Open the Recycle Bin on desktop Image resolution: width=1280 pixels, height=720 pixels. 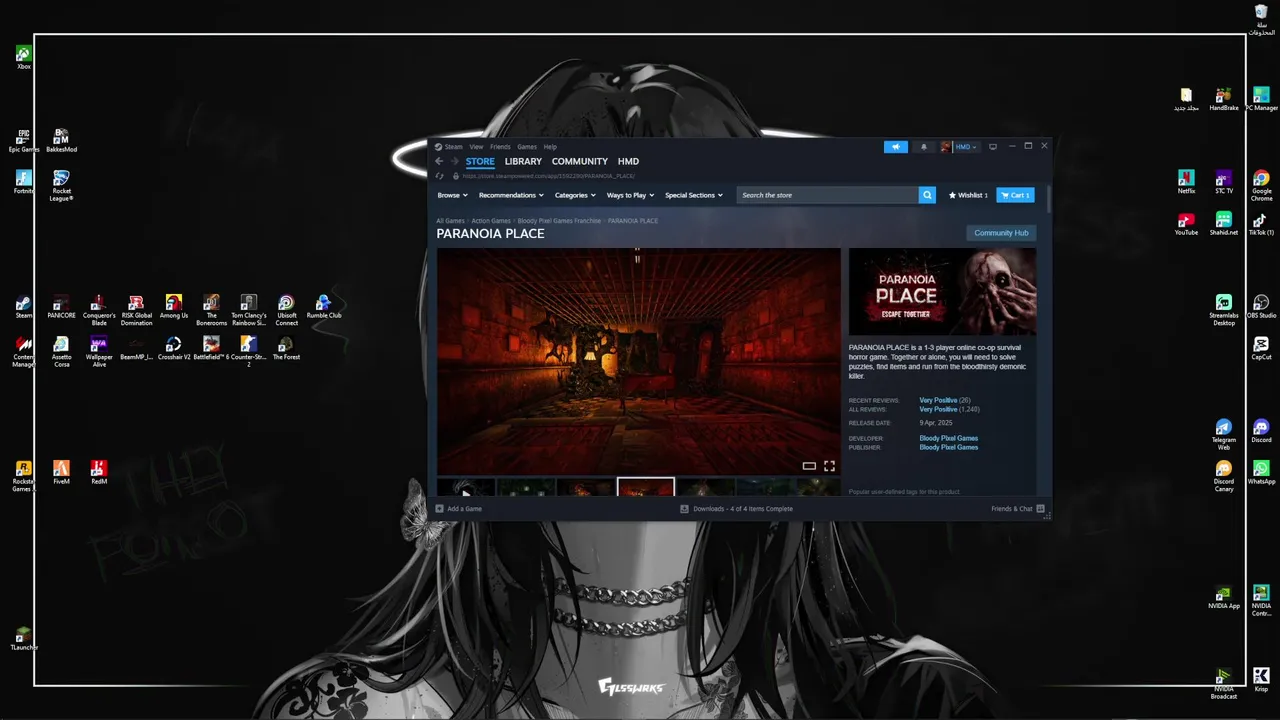[x=1261, y=20]
